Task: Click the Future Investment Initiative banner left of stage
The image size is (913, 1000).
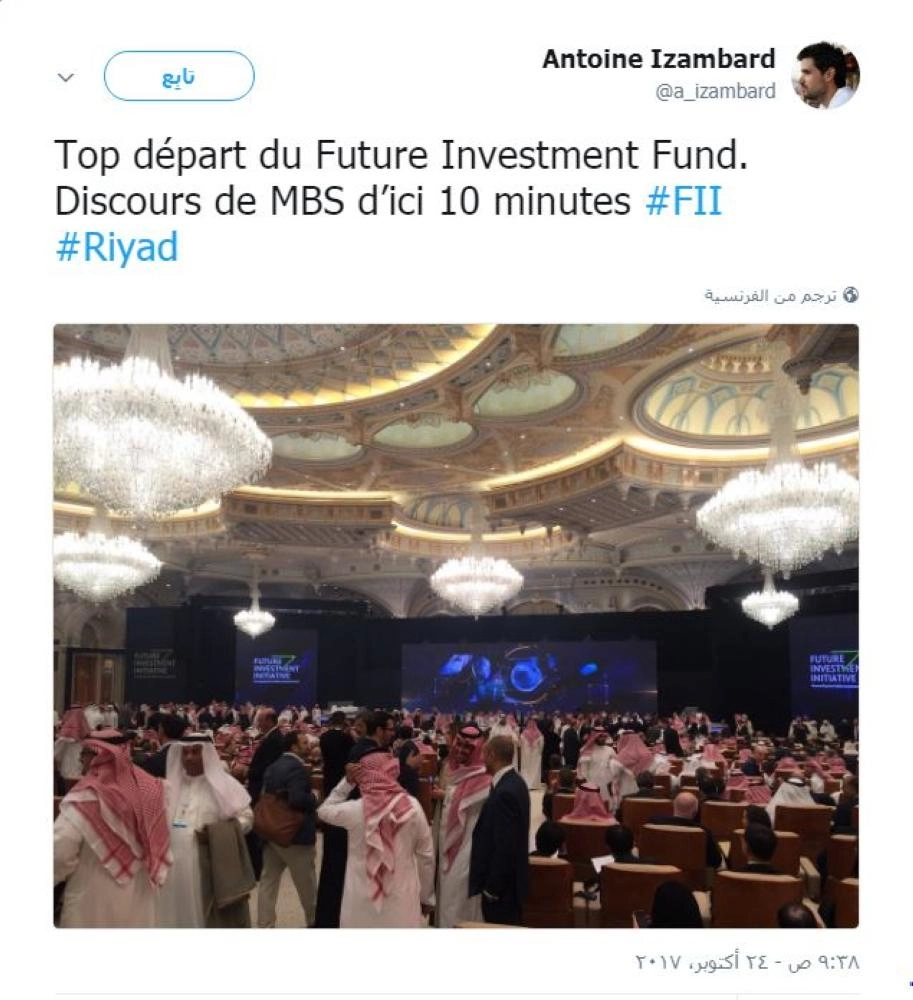Action: click(275, 667)
